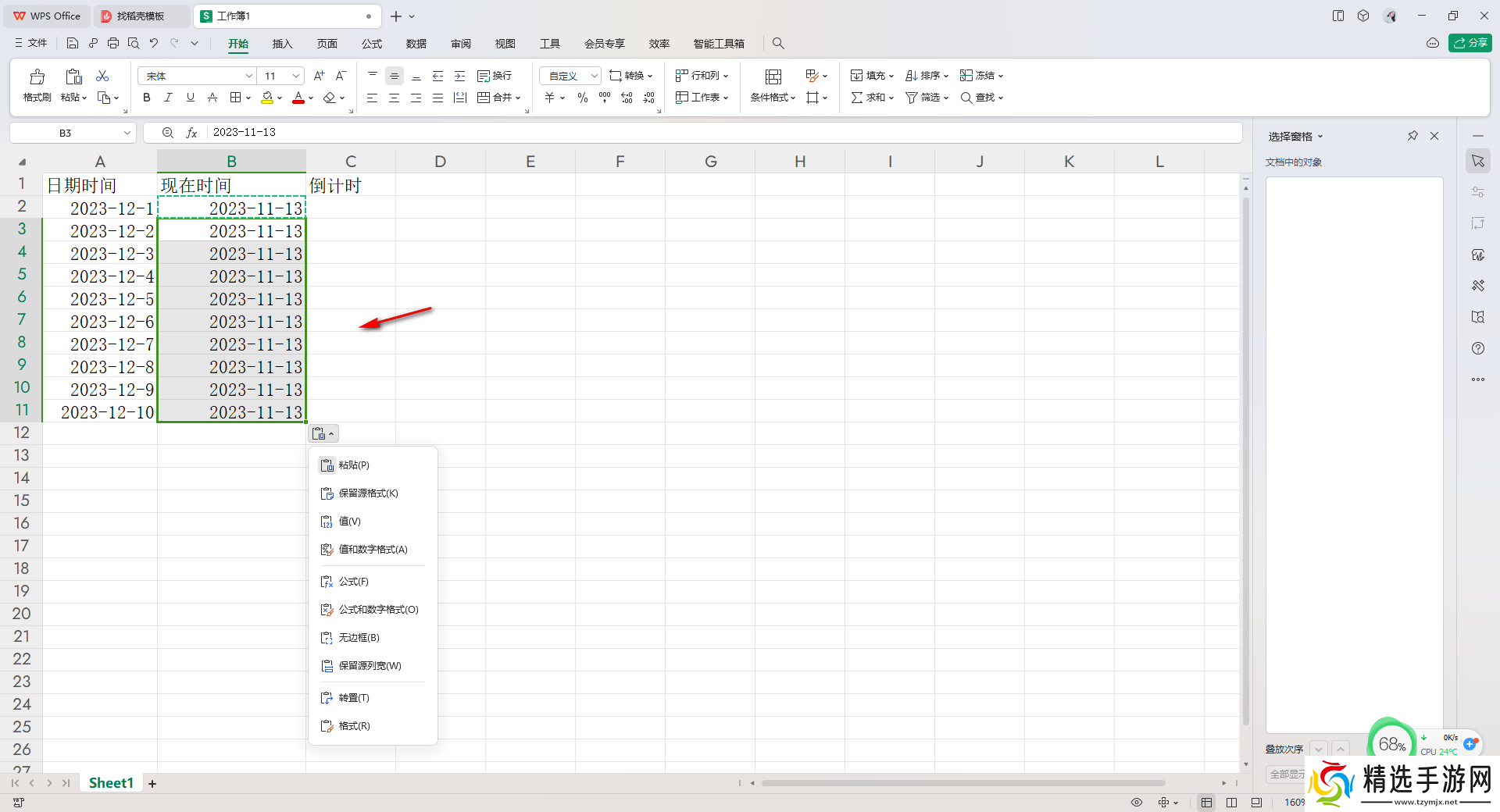Click the Cut scissors icon
The image size is (1500, 812).
[x=102, y=76]
